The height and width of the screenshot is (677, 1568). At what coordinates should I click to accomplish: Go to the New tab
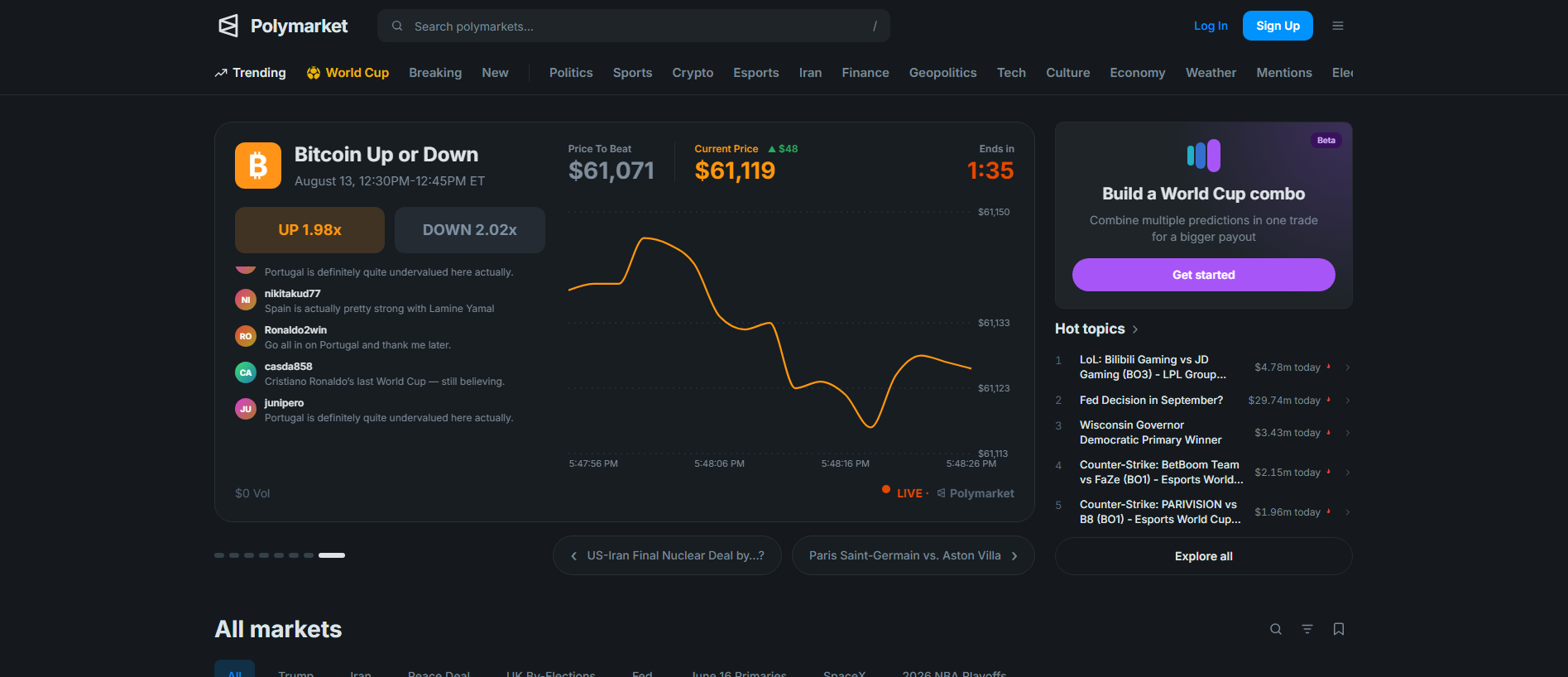tap(495, 73)
